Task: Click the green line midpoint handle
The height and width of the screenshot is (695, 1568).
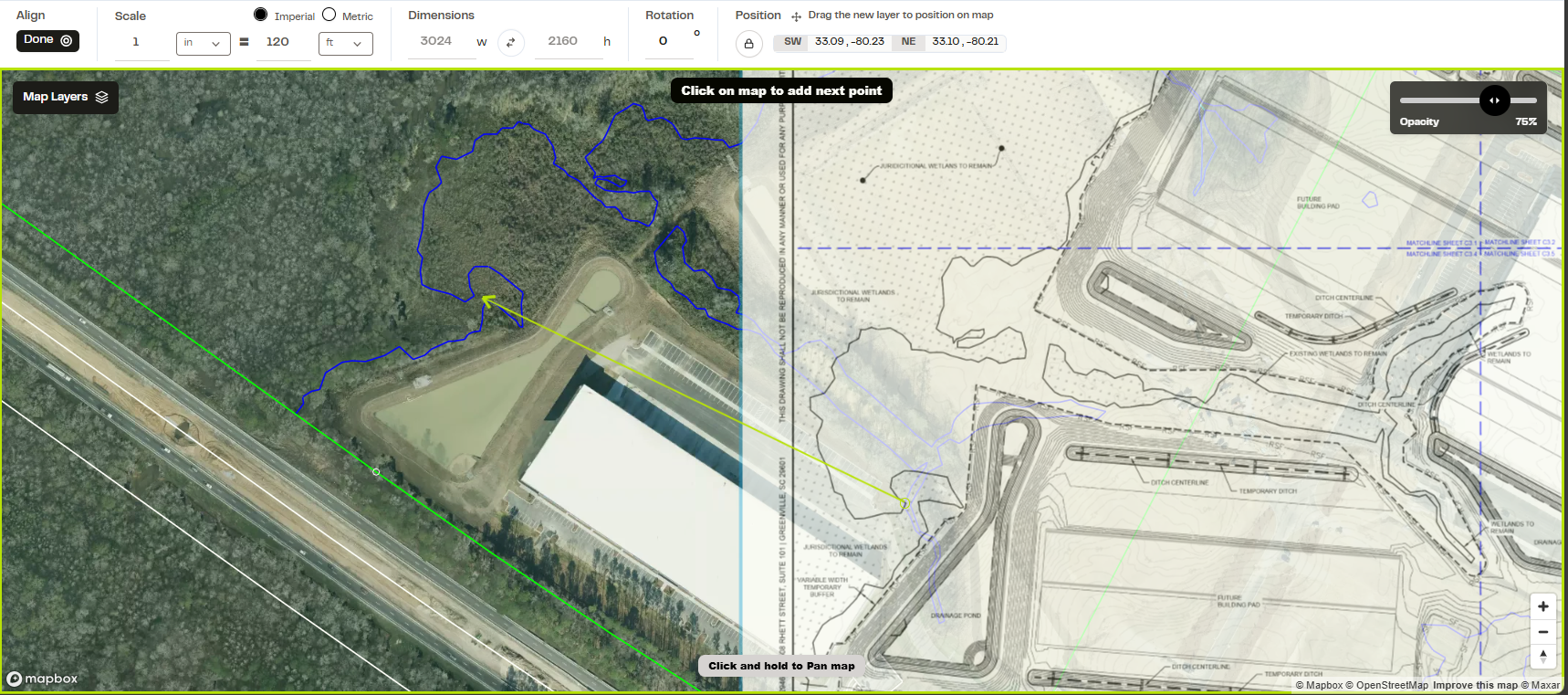Action: click(x=376, y=472)
